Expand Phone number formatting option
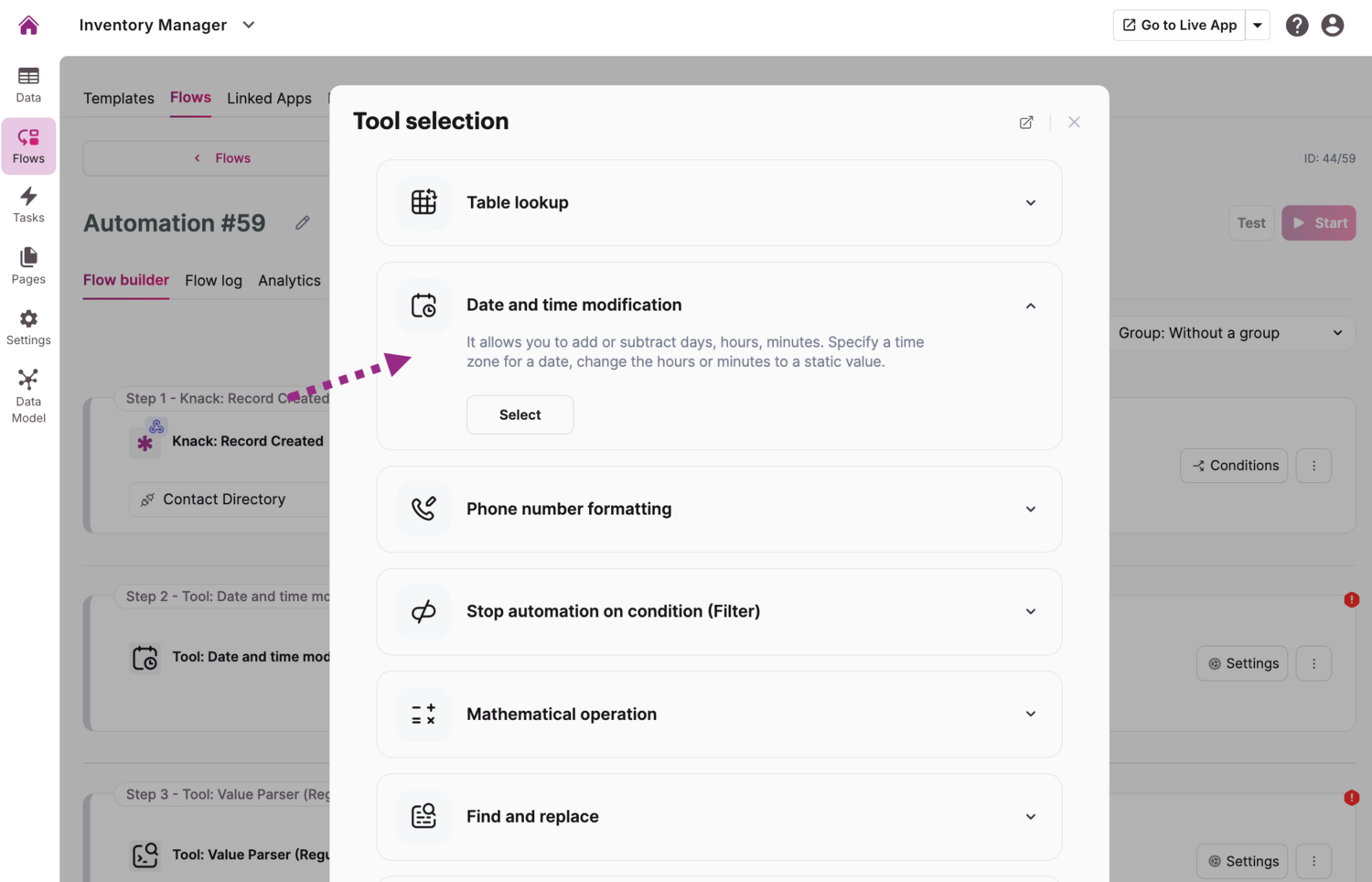 click(x=1030, y=510)
